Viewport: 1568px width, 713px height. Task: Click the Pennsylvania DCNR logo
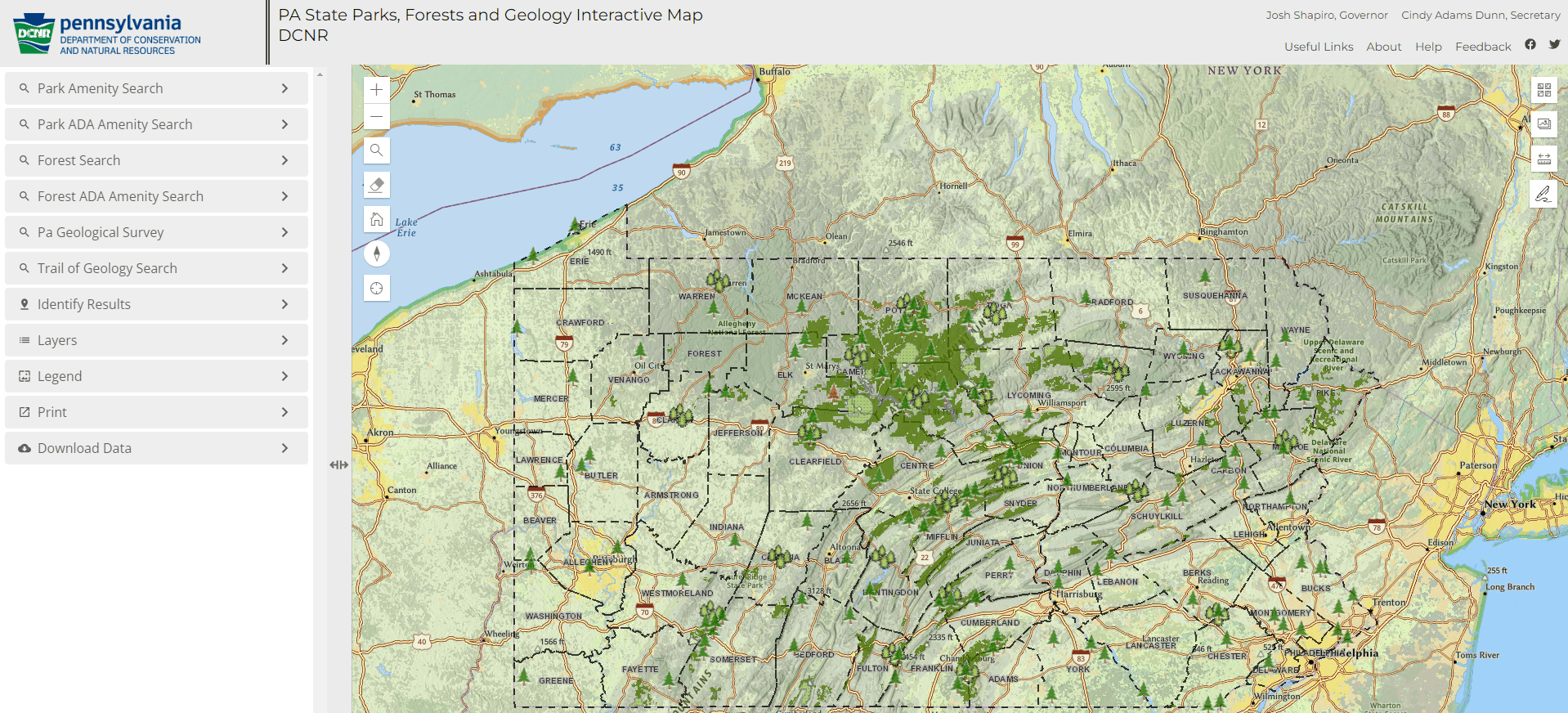(107, 34)
